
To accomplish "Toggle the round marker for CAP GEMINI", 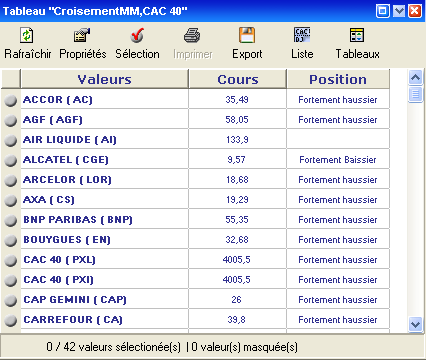I will coord(11,300).
